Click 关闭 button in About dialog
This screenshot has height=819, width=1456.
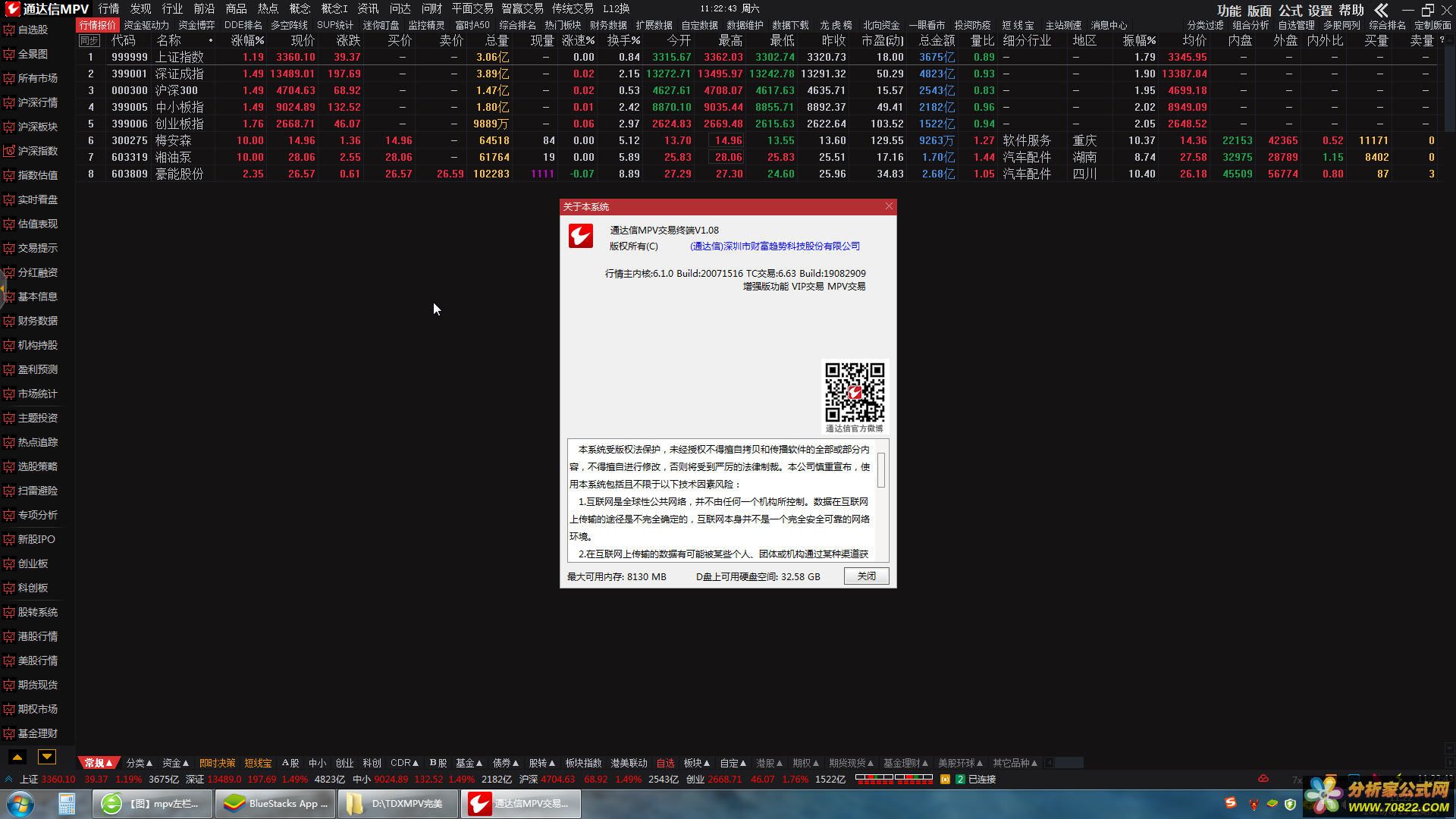point(866,576)
